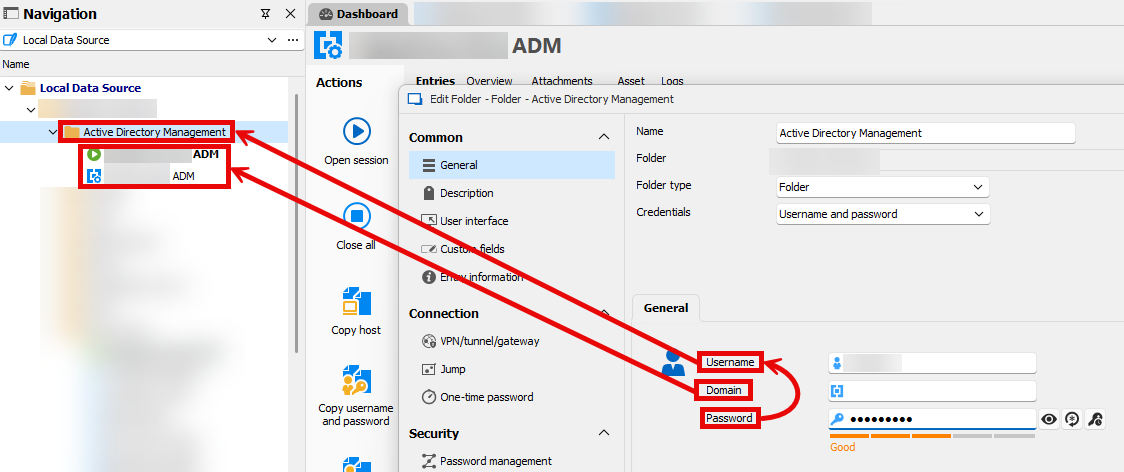The image size is (1124, 472).
Task: Collapse the Security section
Action: tap(604, 433)
